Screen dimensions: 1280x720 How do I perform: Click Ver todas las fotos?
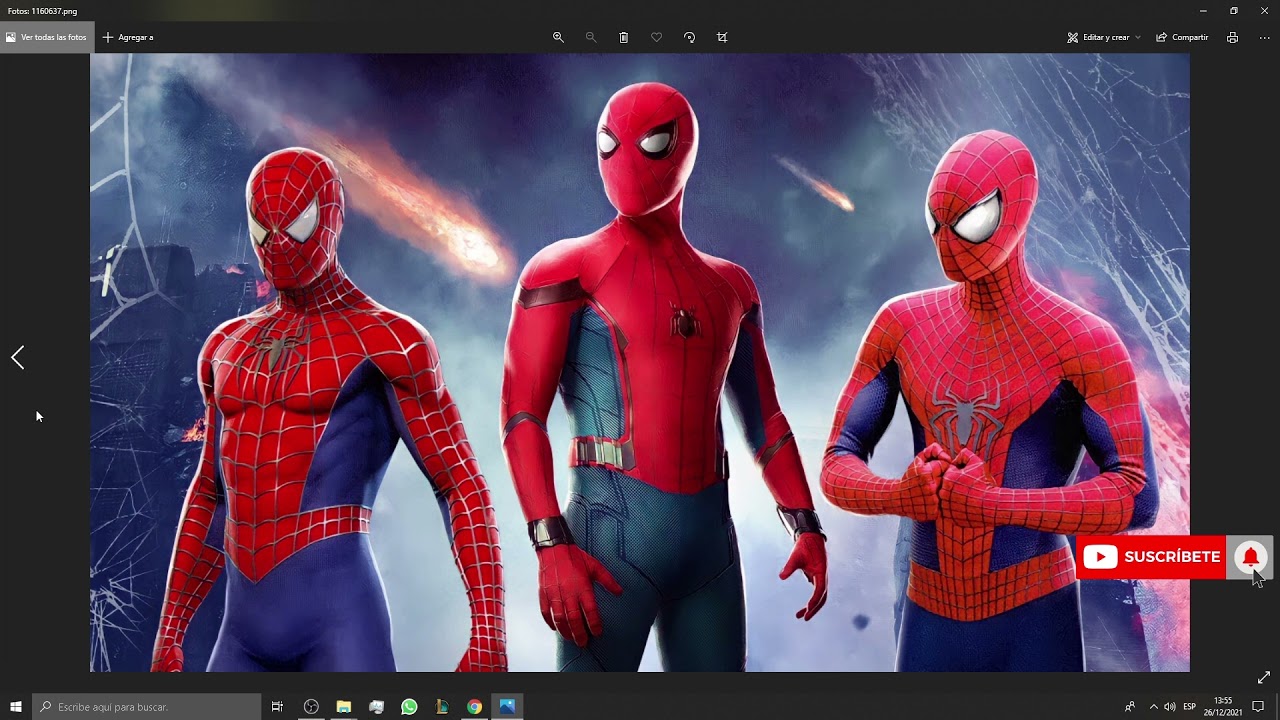46,37
